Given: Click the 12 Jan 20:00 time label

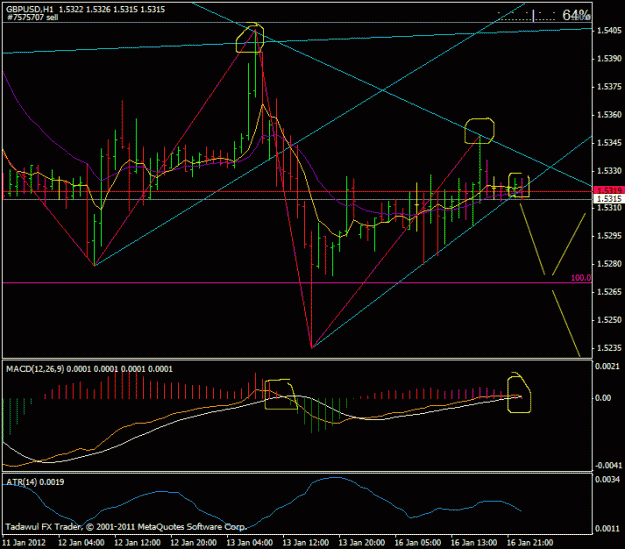Looking at the screenshot, I should tap(194, 543).
